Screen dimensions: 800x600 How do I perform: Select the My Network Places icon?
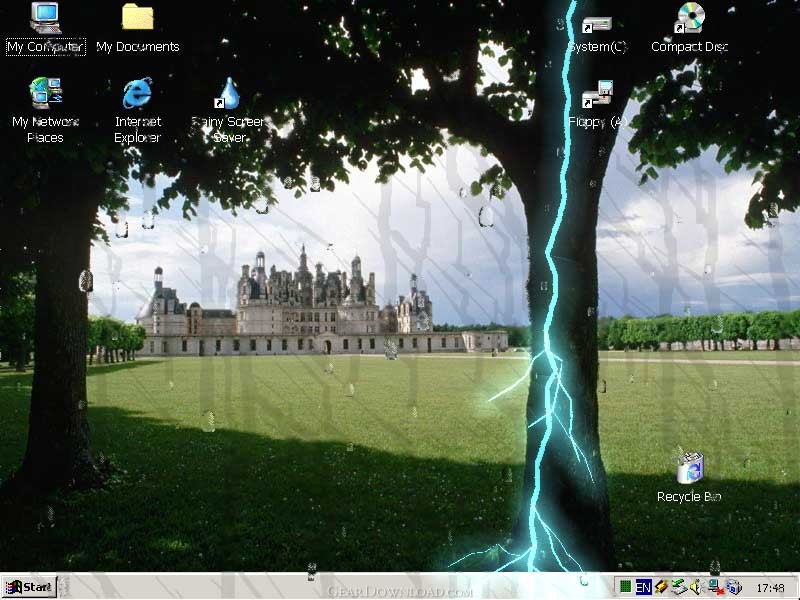46,110
